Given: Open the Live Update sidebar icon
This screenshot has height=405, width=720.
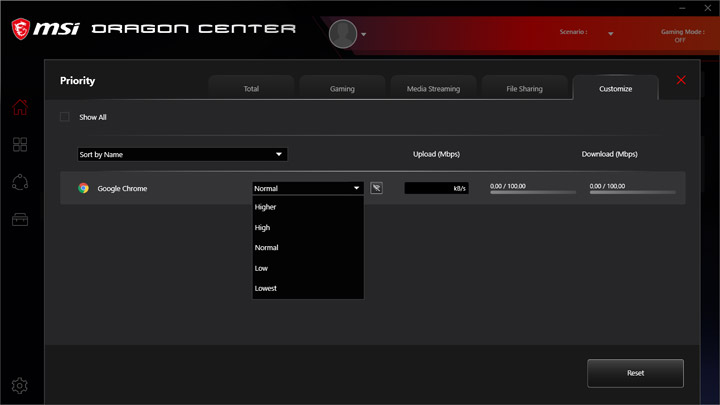Looking at the screenshot, I should click(20, 182).
